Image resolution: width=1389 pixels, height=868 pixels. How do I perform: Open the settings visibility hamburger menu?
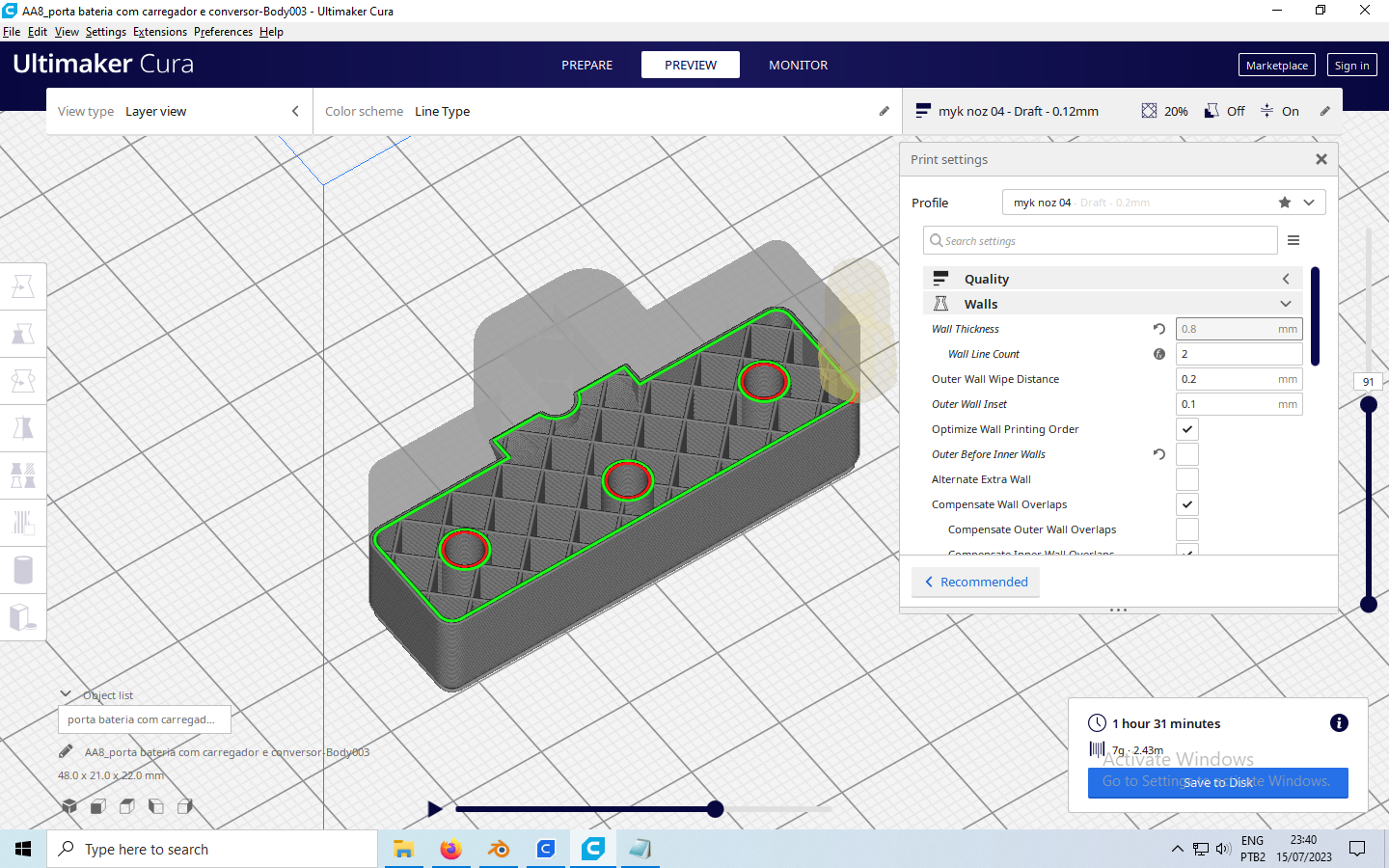[x=1294, y=239]
